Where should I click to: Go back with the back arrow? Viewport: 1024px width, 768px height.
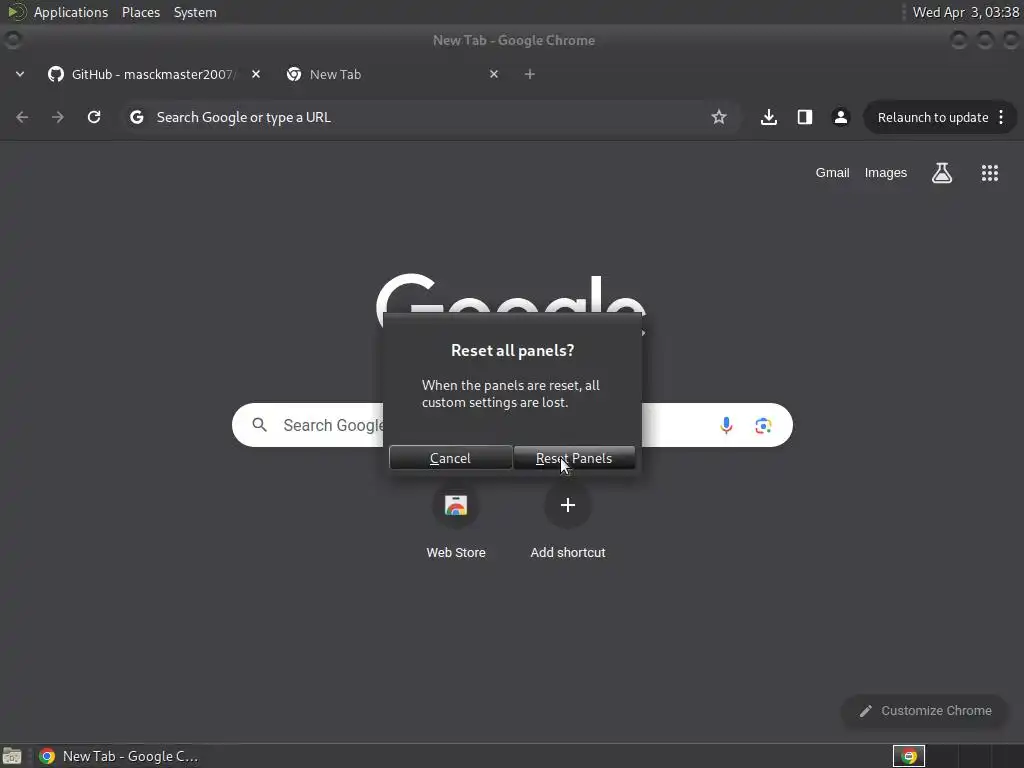[22, 117]
